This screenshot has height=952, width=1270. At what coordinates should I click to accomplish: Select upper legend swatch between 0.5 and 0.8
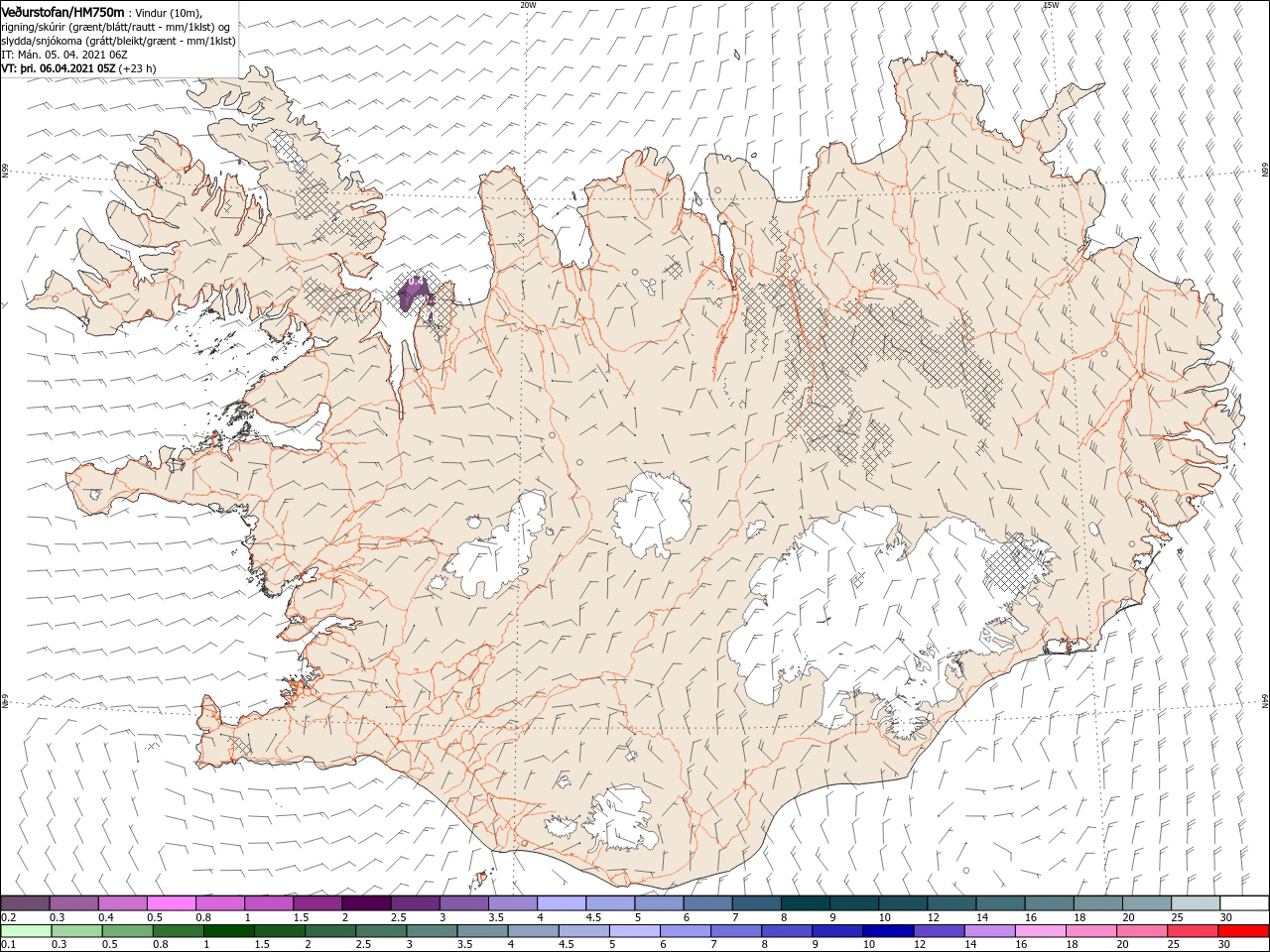tap(171, 903)
